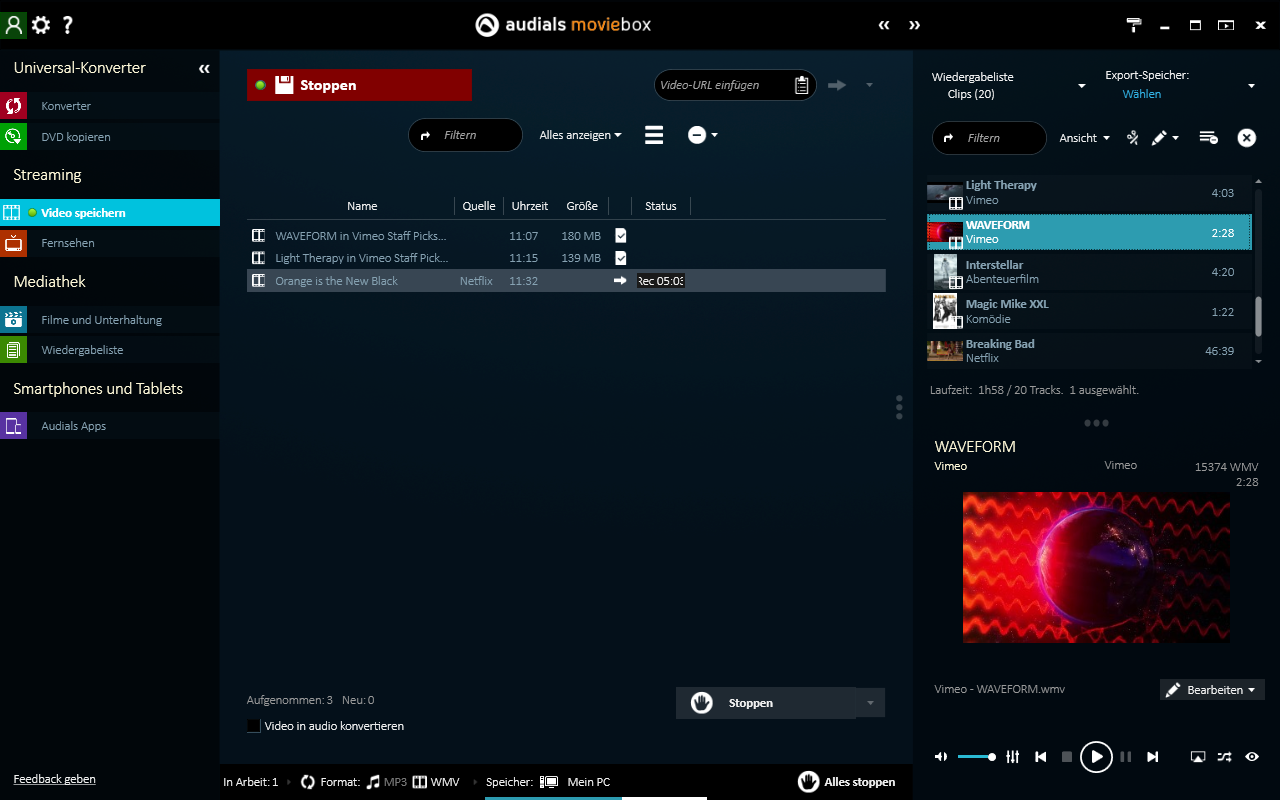Image resolution: width=1280 pixels, height=800 pixels.
Task: Enable Video in audio konvertieren checkbox
Action: (254, 726)
